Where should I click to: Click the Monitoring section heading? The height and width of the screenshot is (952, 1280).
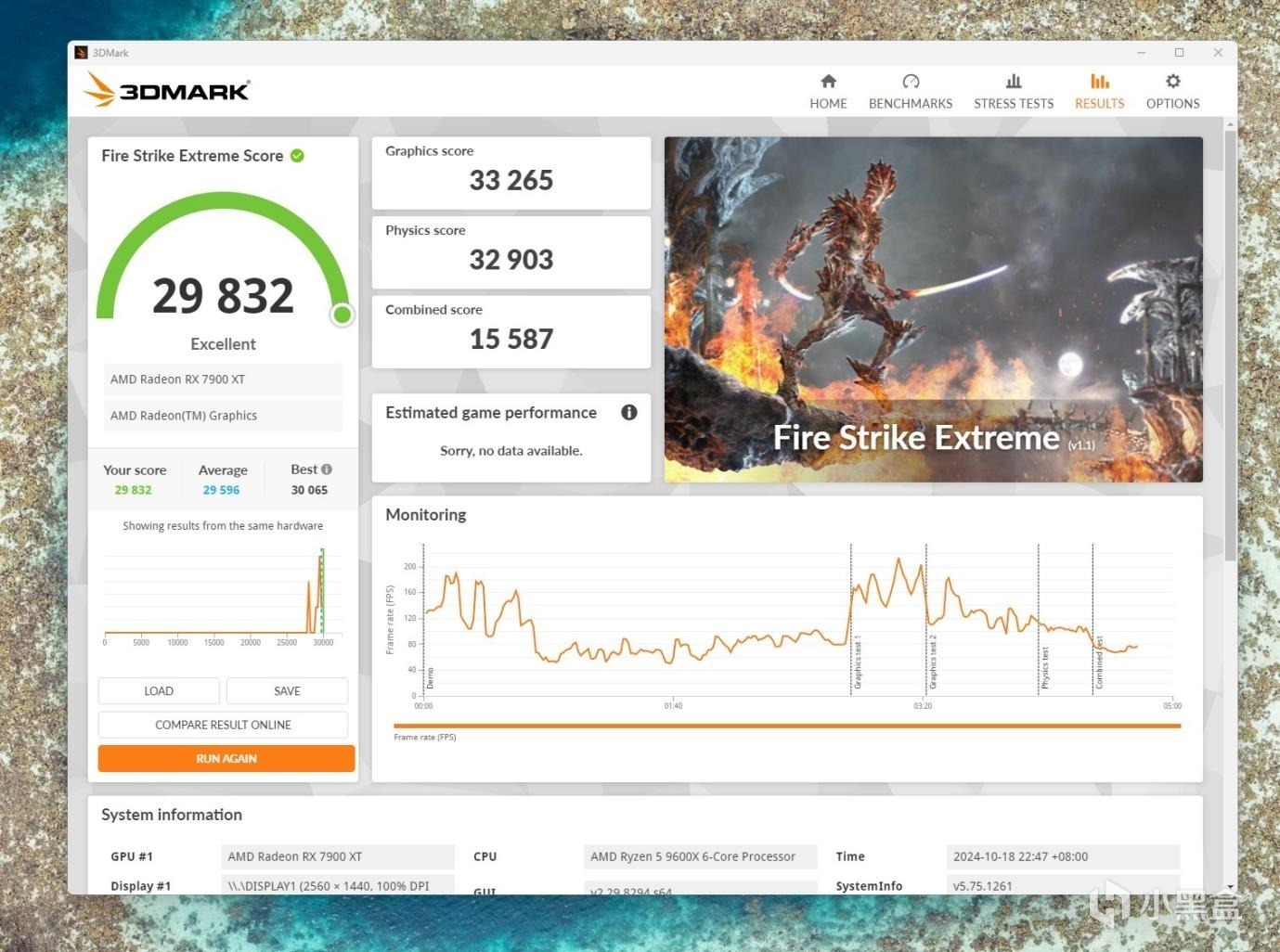pyautogui.click(x=426, y=515)
